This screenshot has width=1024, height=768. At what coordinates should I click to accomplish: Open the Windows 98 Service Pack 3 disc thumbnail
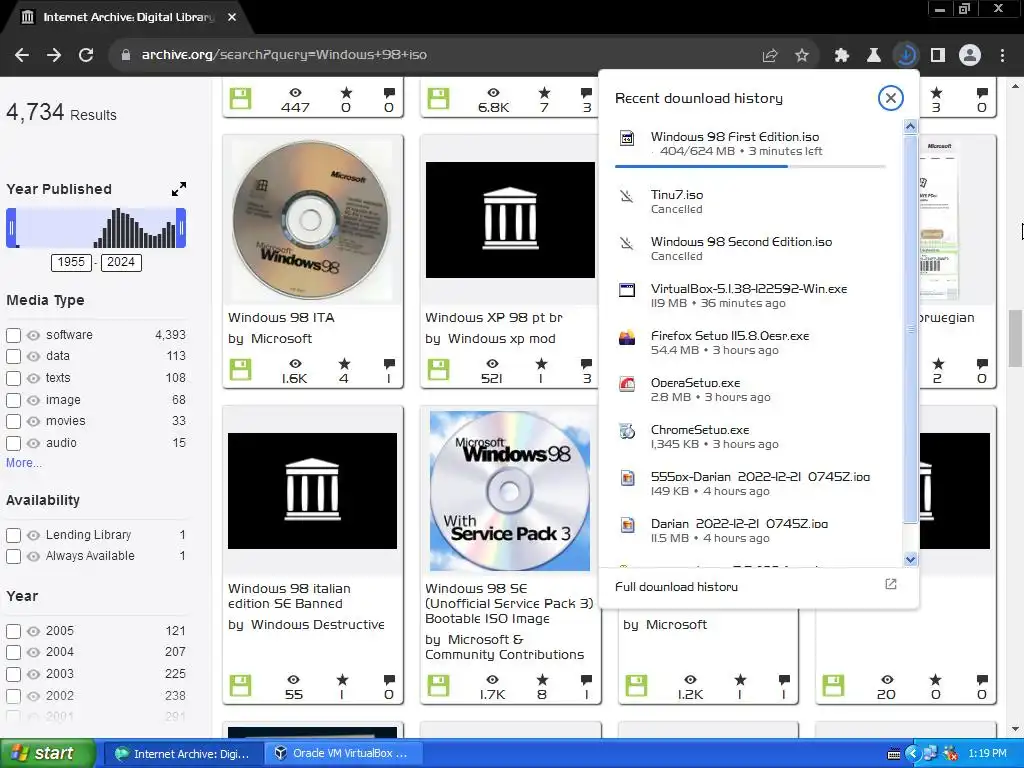510,491
